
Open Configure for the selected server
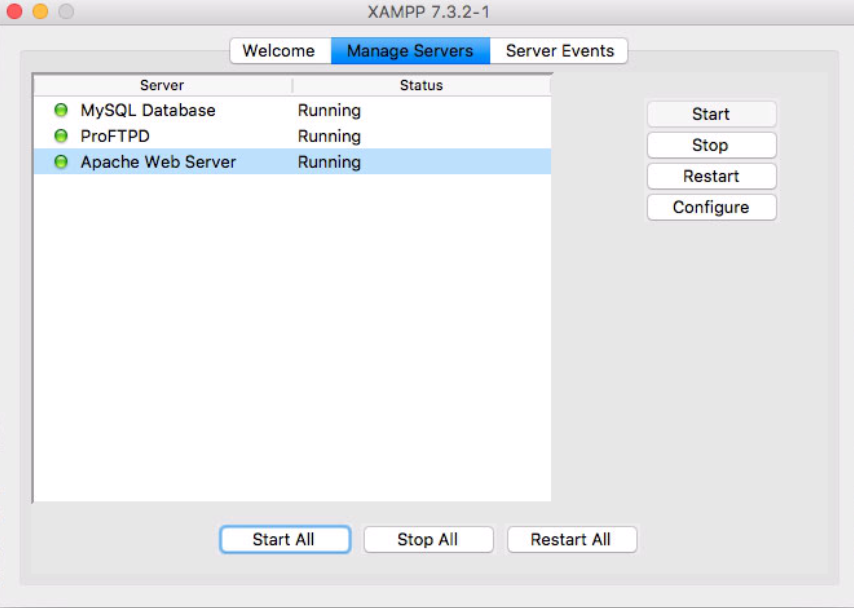711,207
